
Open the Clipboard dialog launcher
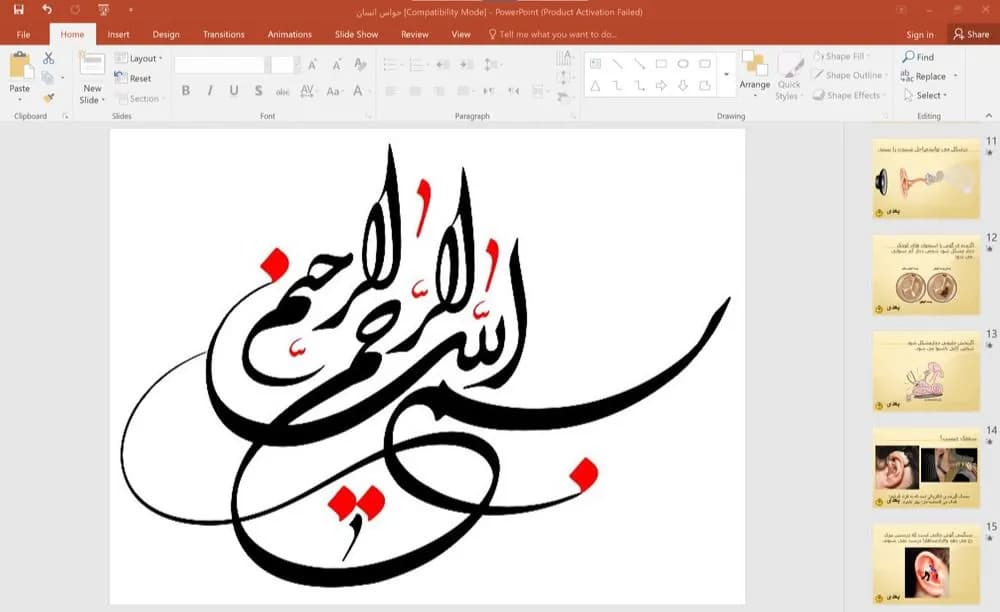pyautogui.click(x=65, y=116)
